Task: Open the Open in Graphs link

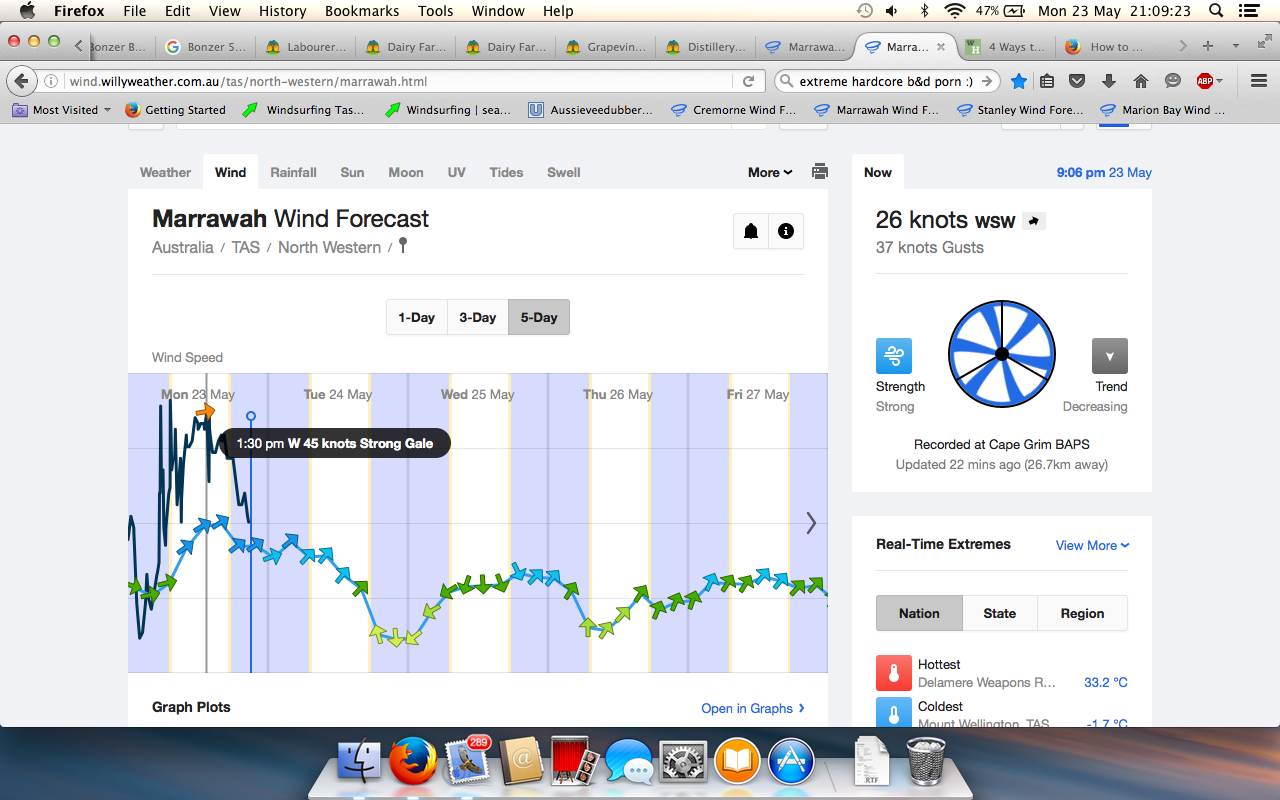Action: [x=752, y=708]
